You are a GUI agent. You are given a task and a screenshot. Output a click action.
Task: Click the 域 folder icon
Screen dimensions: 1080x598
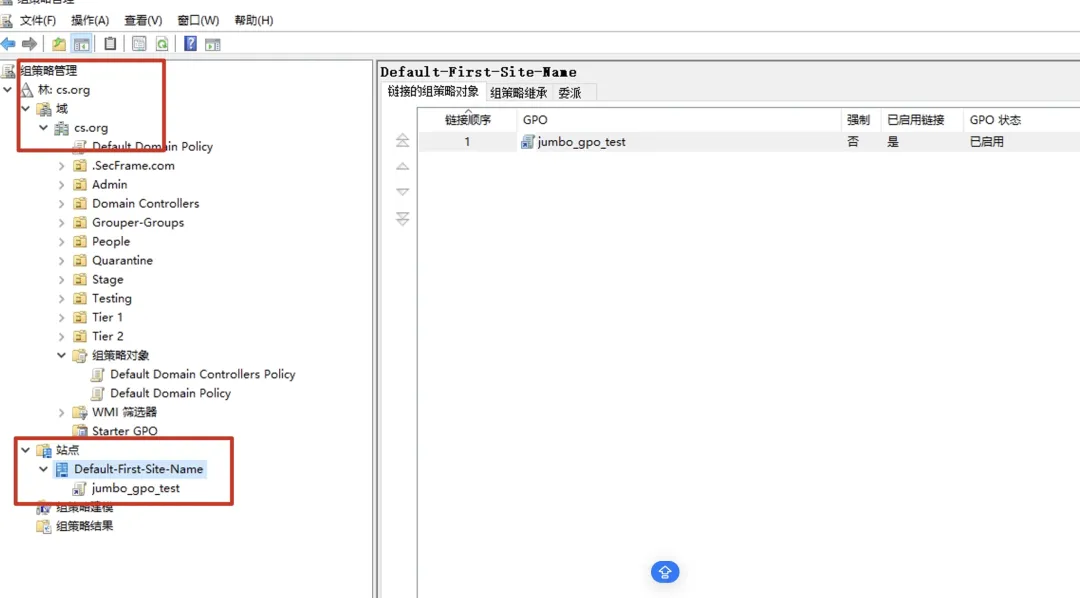(x=44, y=109)
